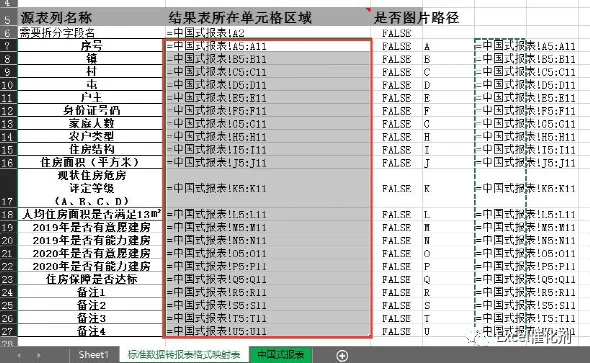Select cell 身份证号码
The image size is (590, 363).
pyautogui.click(x=90, y=111)
